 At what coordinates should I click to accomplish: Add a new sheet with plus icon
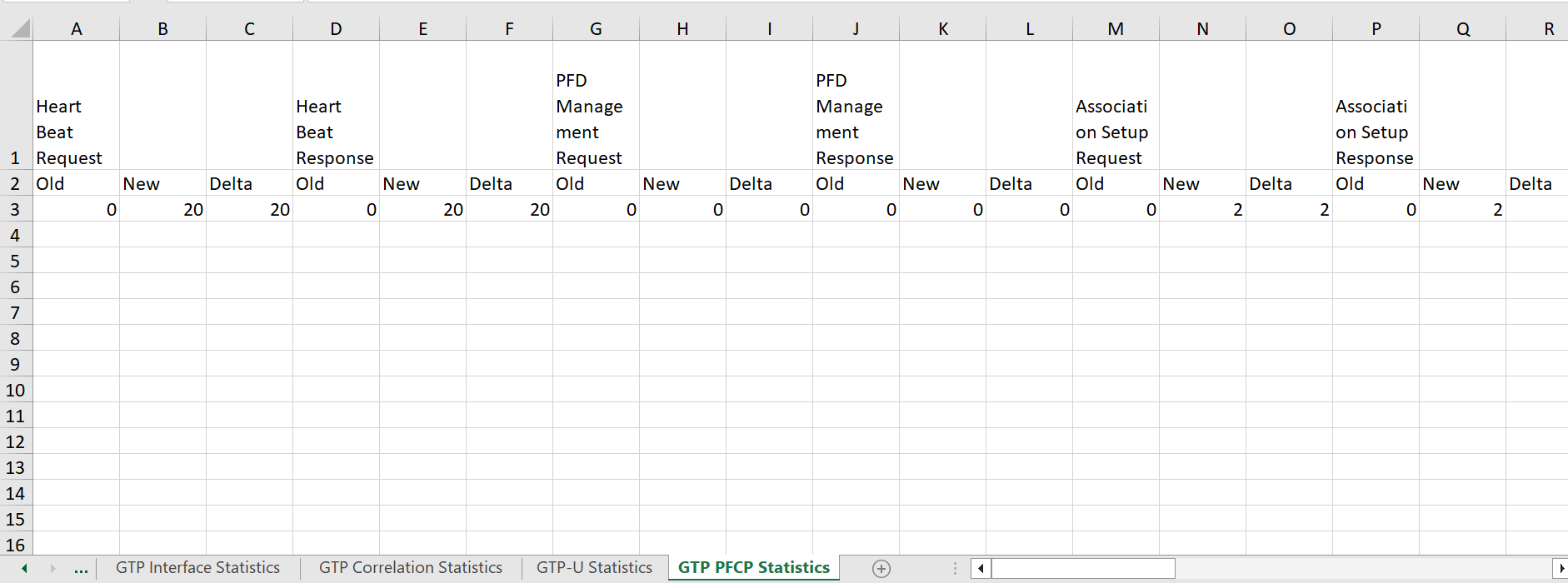[881, 569]
